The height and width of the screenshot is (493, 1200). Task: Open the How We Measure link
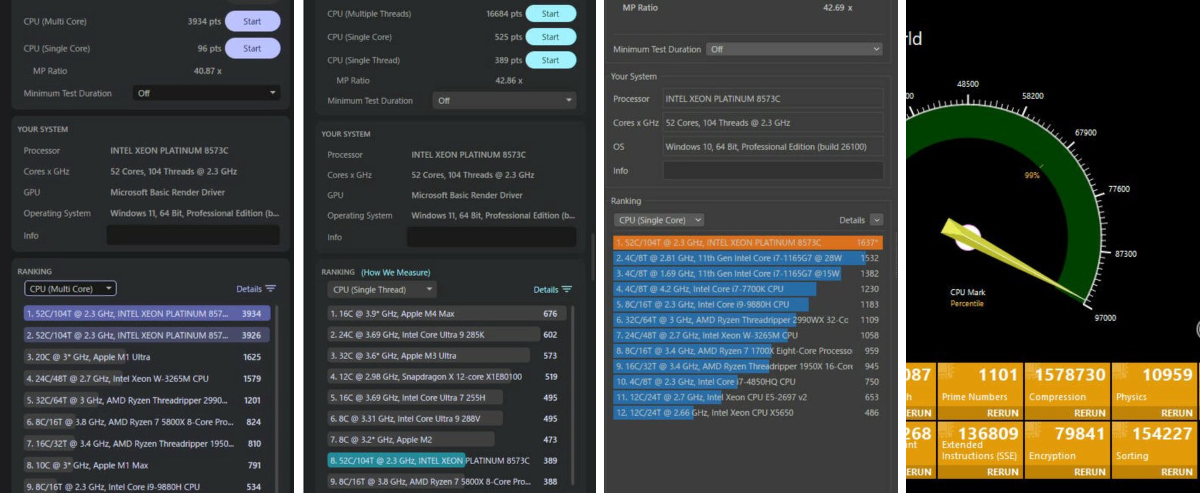click(396, 272)
